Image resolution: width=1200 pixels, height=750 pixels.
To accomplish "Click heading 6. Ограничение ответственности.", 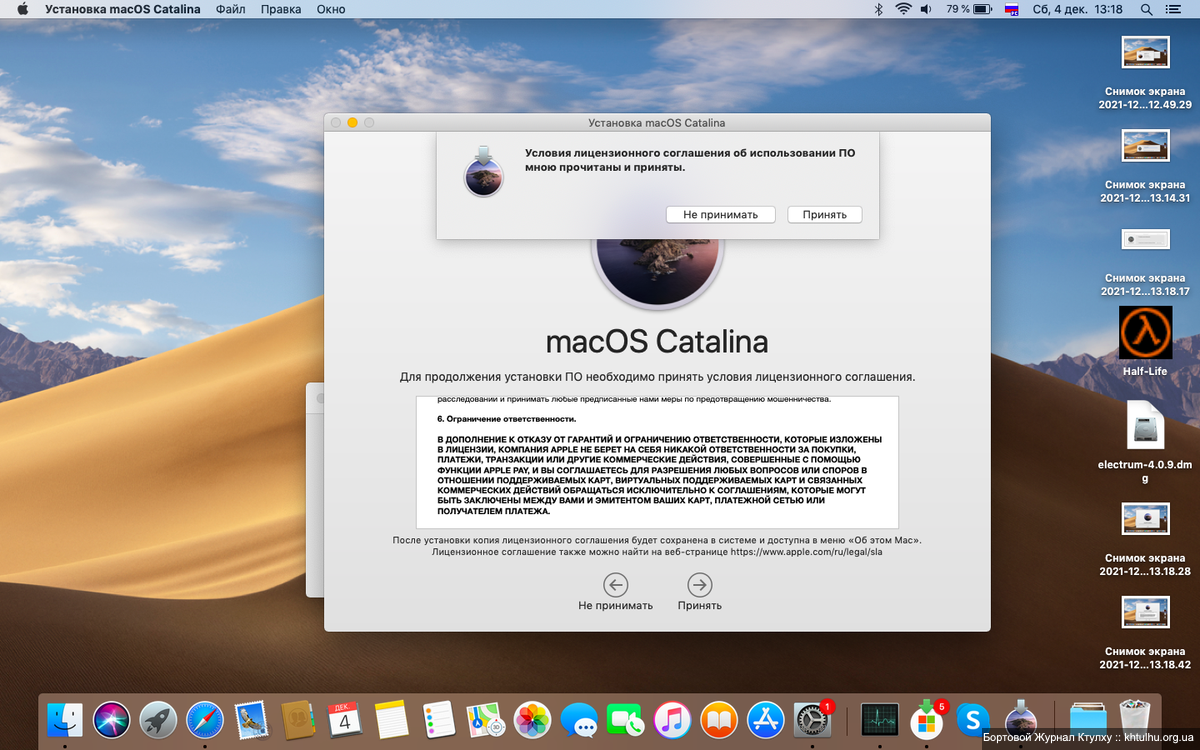I will (x=507, y=419).
